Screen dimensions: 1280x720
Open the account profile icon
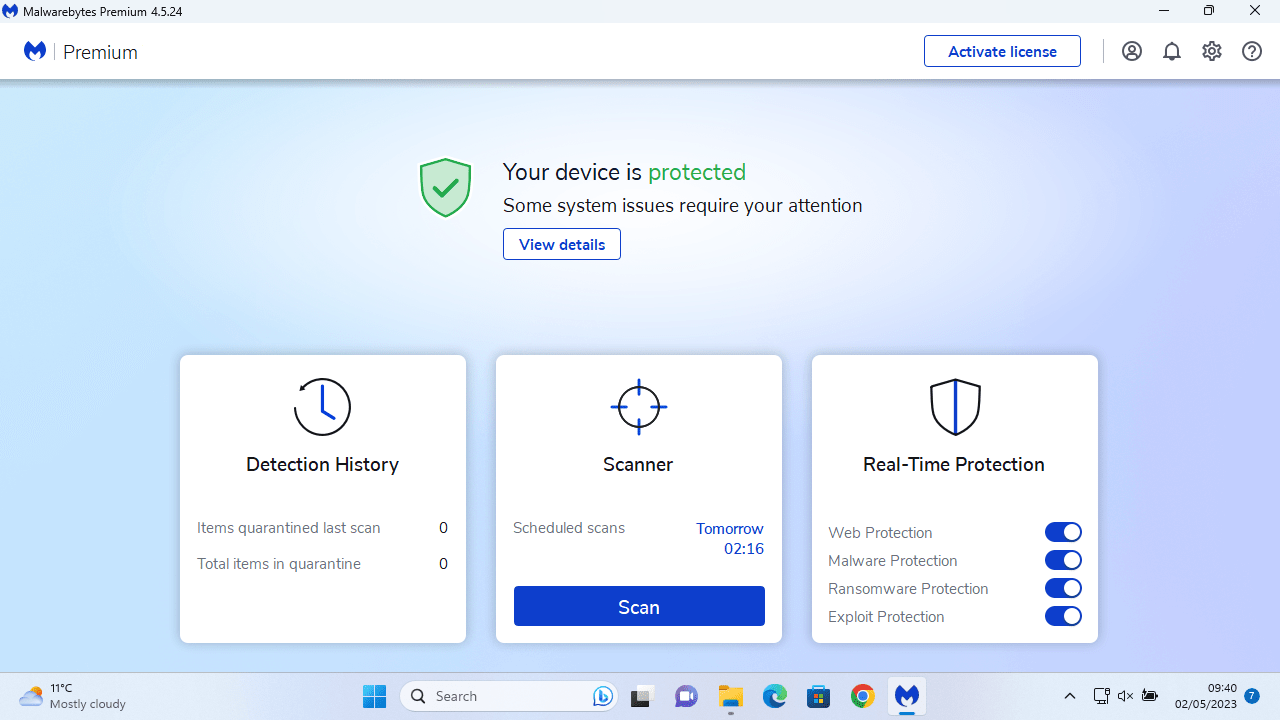click(1132, 51)
